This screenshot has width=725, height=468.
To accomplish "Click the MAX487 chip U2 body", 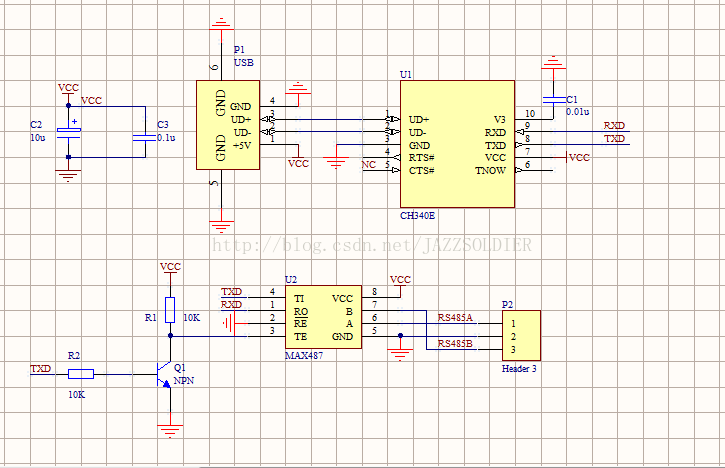I will coord(323,317).
